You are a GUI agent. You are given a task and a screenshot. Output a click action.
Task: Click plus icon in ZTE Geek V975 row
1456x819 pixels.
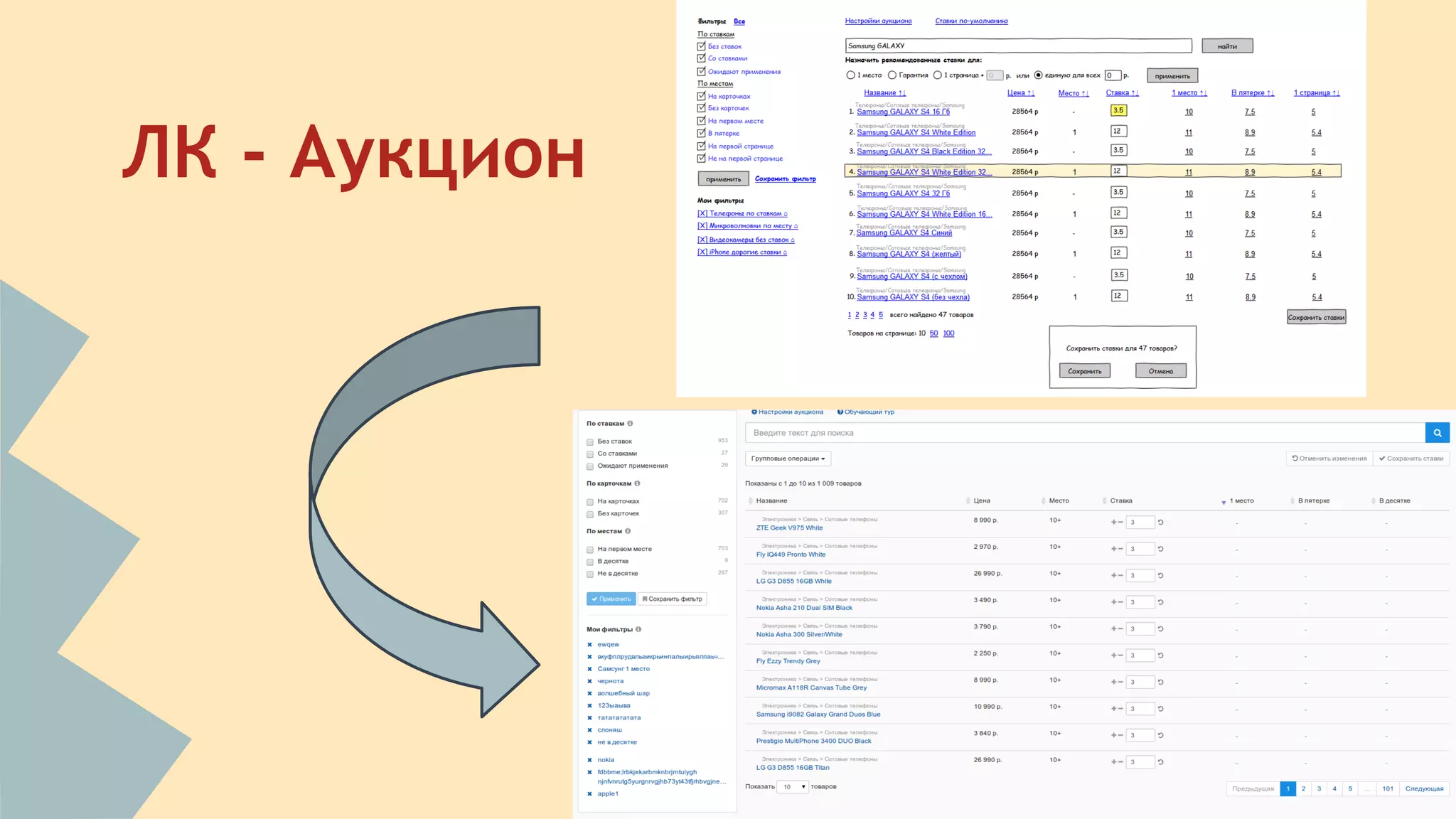click(x=1114, y=523)
